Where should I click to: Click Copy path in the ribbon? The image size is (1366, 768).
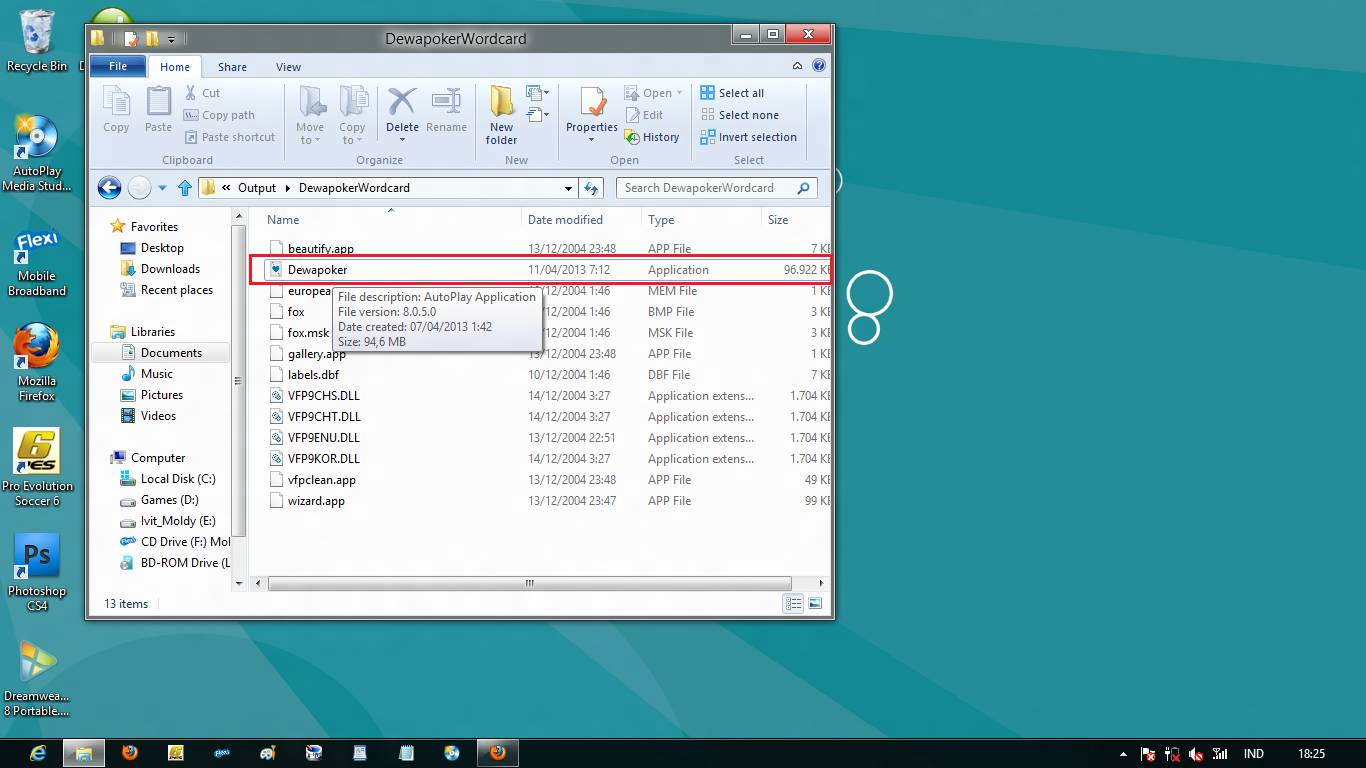(220, 115)
